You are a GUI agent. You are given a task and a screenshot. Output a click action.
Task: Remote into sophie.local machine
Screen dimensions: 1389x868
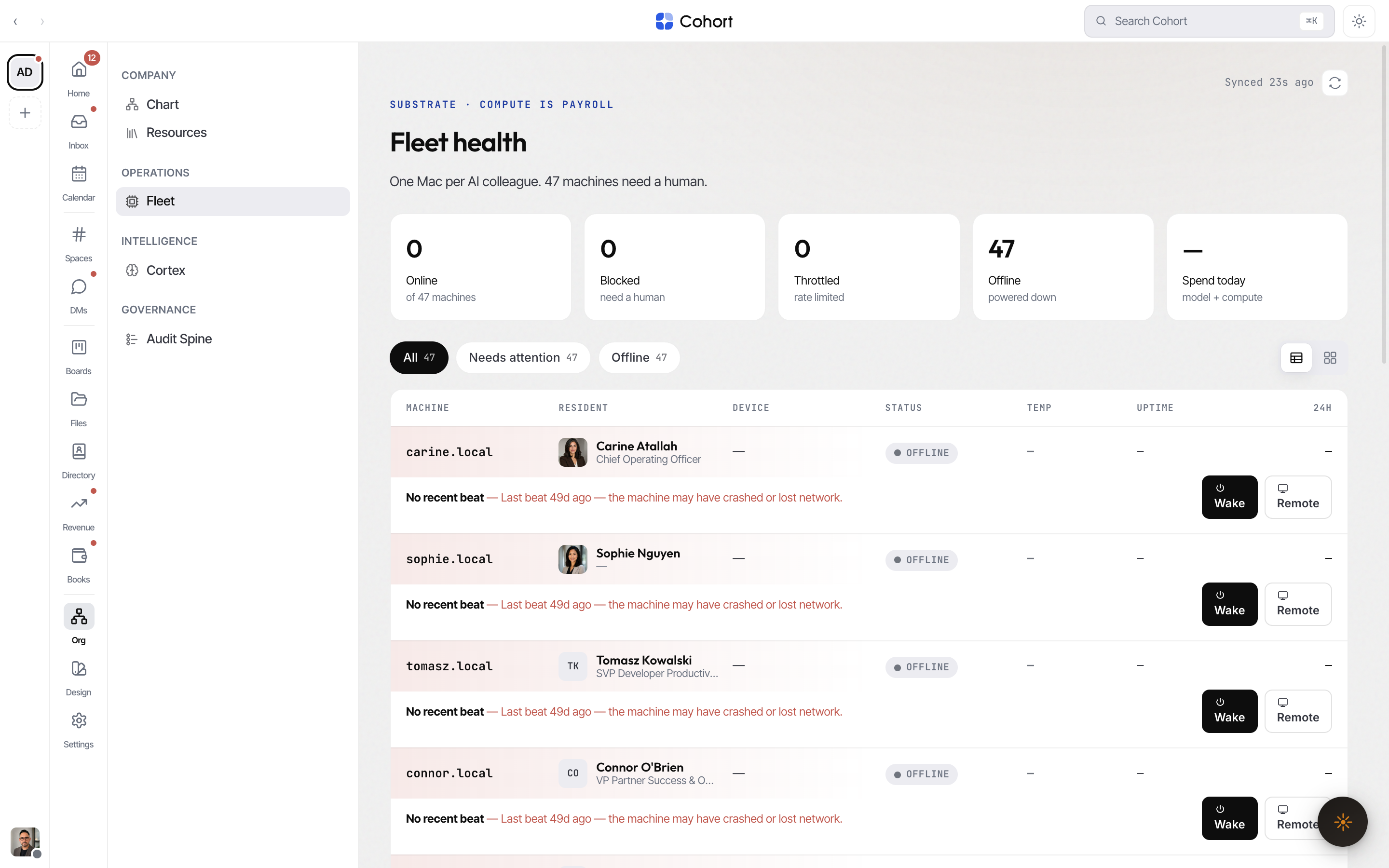(x=1298, y=605)
